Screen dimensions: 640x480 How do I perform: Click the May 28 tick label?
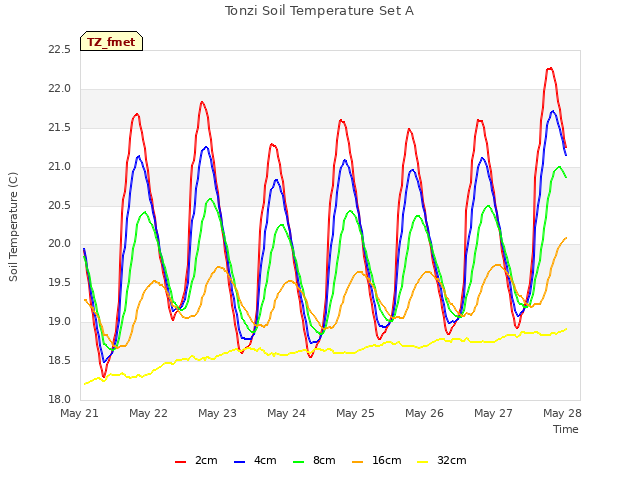tap(562, 413)
